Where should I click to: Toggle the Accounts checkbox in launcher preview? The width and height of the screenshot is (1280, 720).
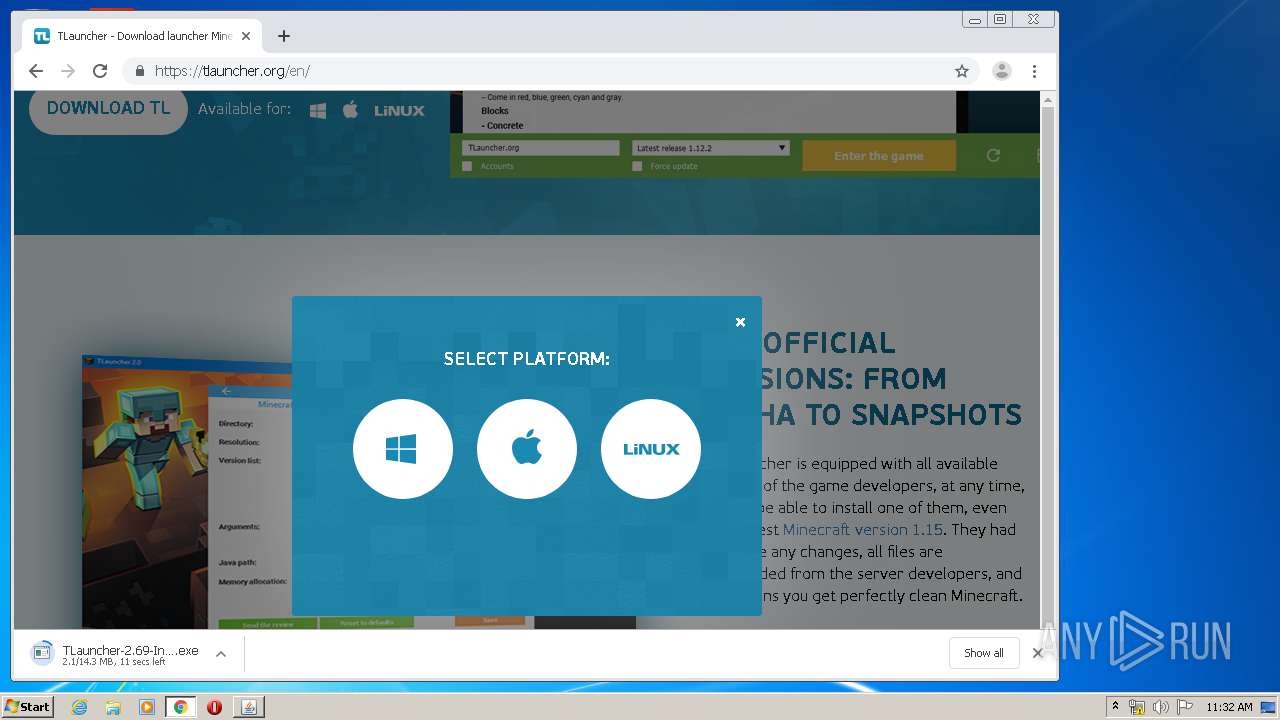pyautogui.click(x=467, y=166)
